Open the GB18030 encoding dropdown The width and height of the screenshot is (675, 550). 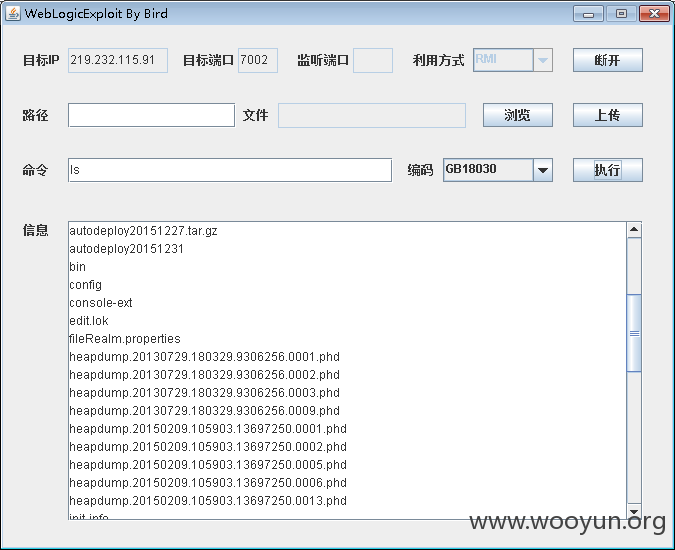pyautogui.click(x=543, y=170)
